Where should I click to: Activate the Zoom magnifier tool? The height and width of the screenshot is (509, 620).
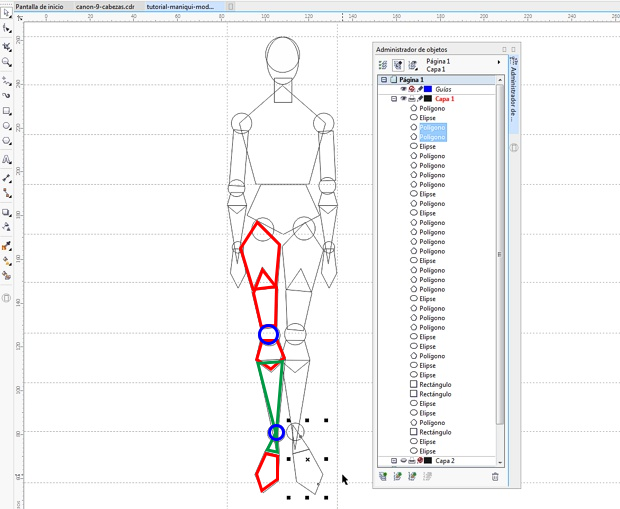pyautogui.click(x=6, y=62)
